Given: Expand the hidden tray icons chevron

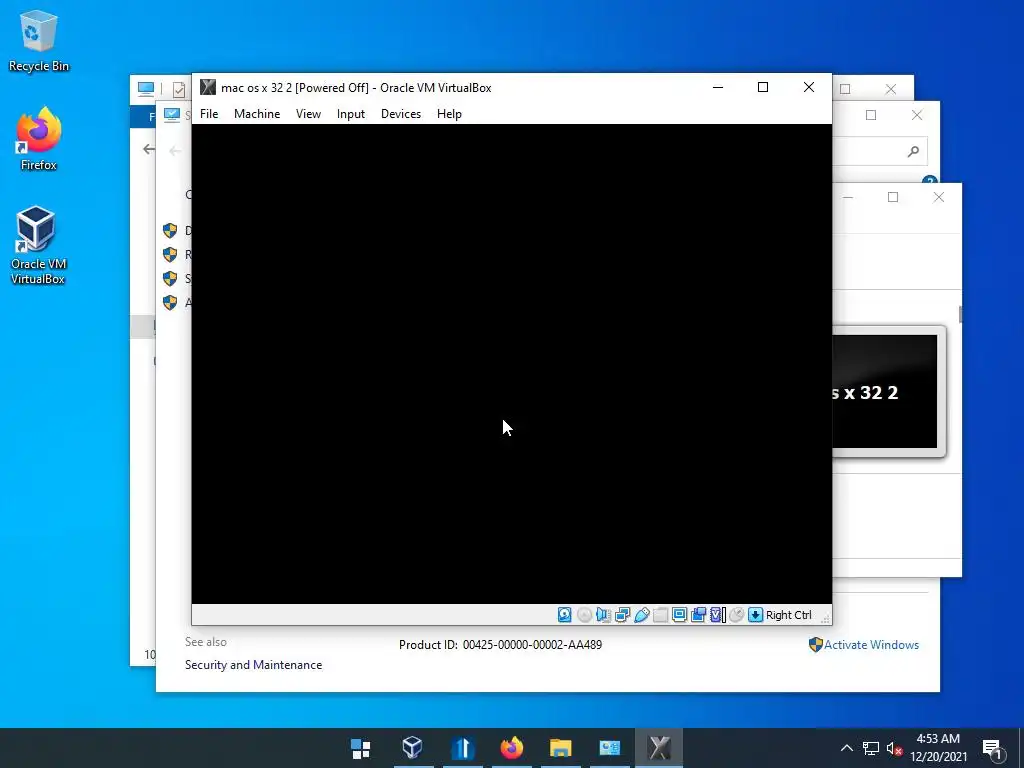Looking at the screenshot, I should pos(846,748).
